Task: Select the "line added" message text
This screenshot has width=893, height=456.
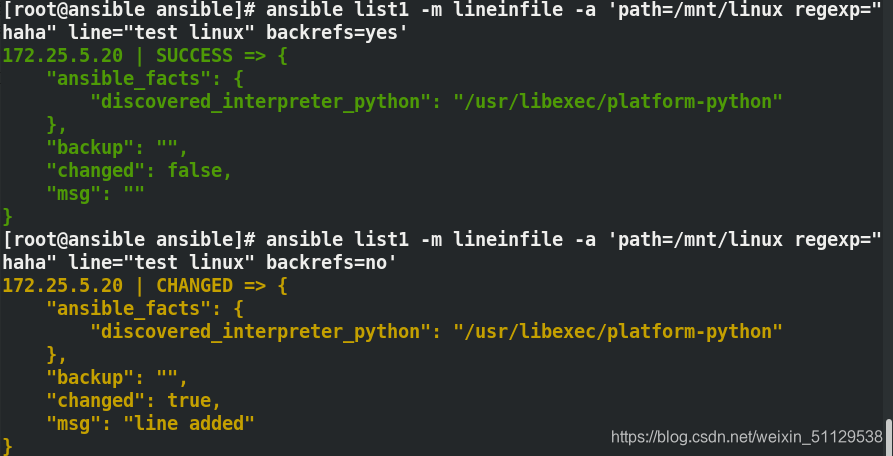Action: pyautogui.click(x=189, y=423)
